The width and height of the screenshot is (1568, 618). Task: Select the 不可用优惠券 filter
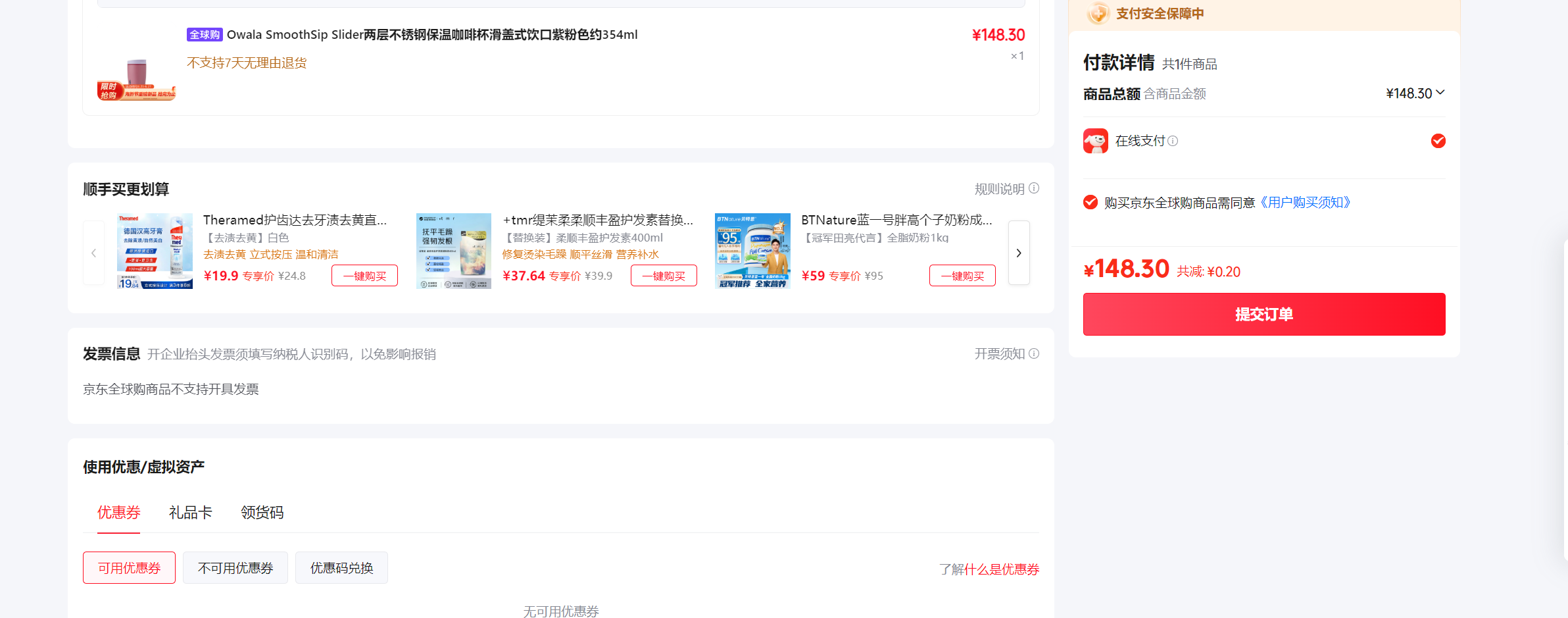[235, 567]
